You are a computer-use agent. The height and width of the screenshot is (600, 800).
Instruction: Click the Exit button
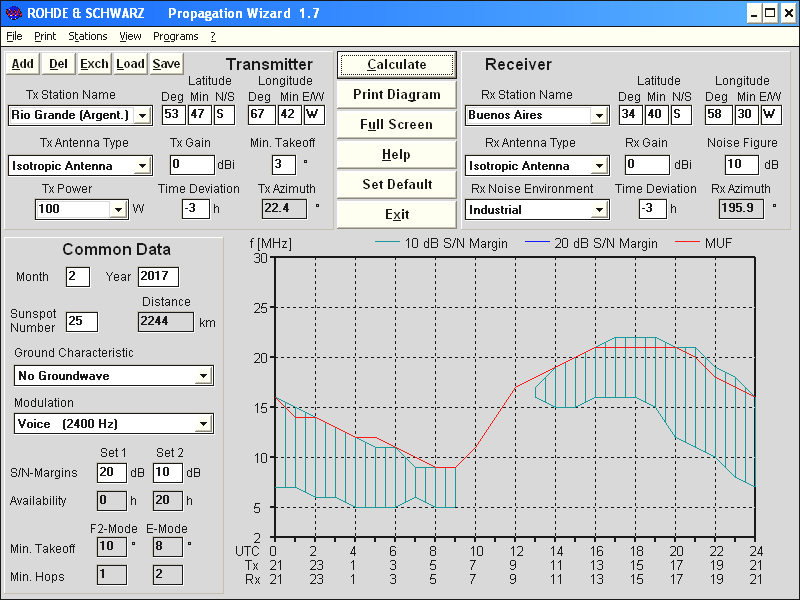(x=396, y=214)
